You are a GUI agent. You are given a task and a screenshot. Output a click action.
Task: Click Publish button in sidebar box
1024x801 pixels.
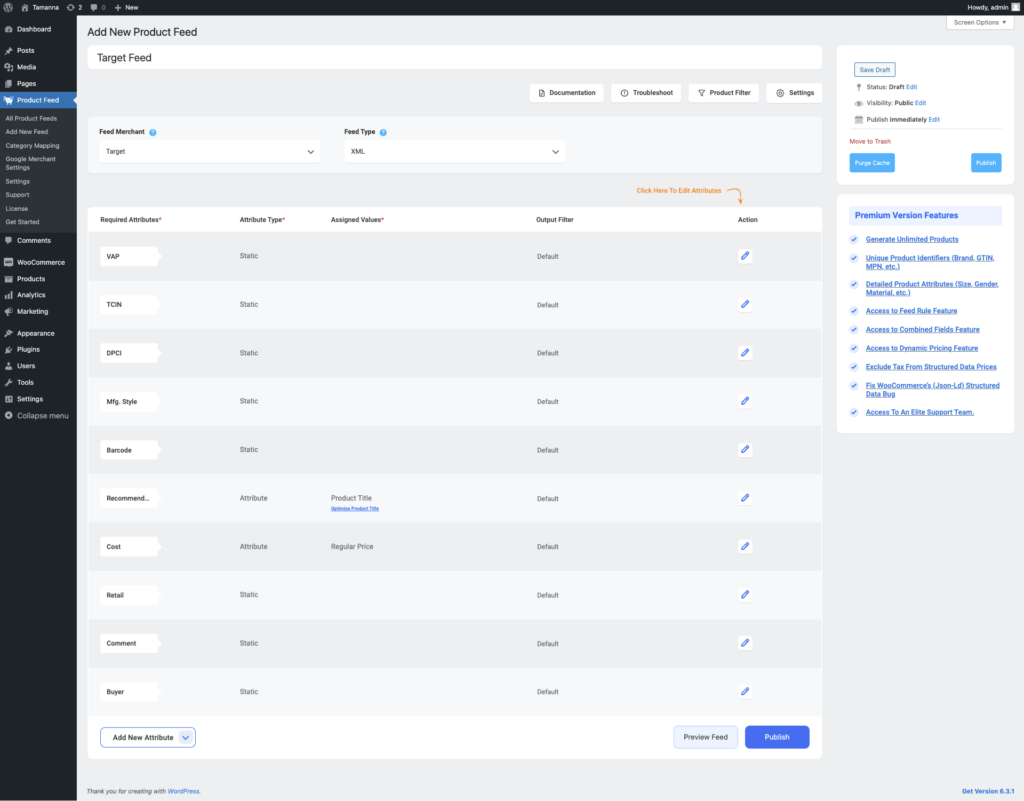(x=985, y=163)
